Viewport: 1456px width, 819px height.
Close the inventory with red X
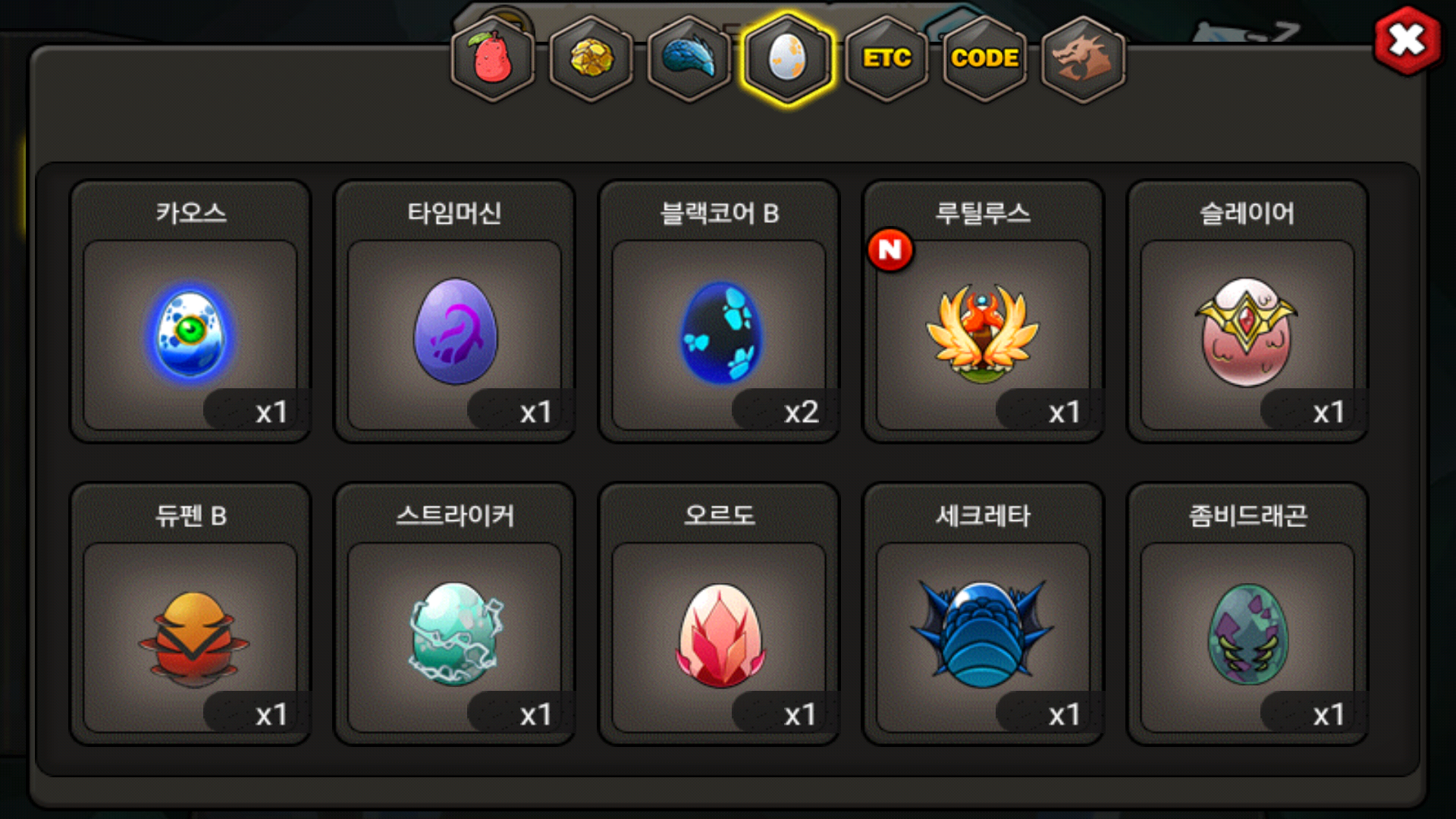[x=1407, y=40]
